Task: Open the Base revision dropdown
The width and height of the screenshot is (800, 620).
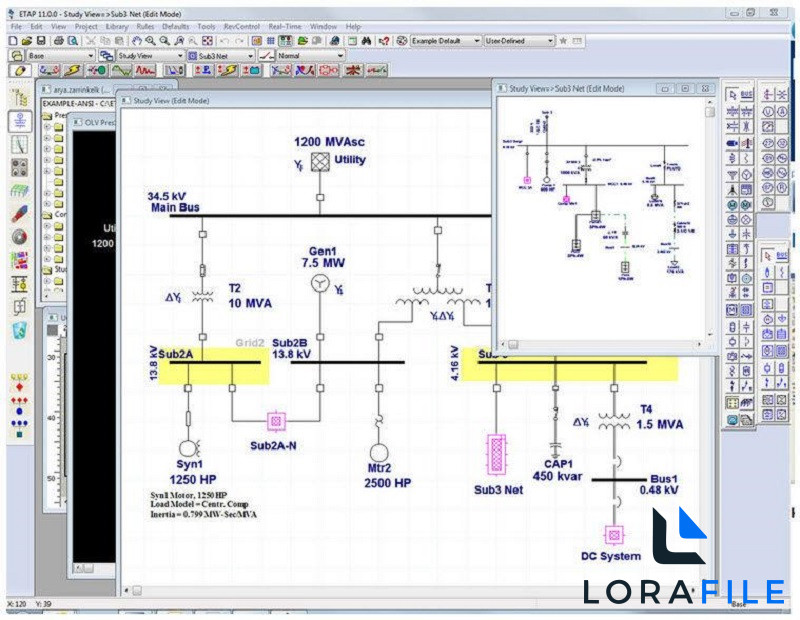Action: click(61, 55)
